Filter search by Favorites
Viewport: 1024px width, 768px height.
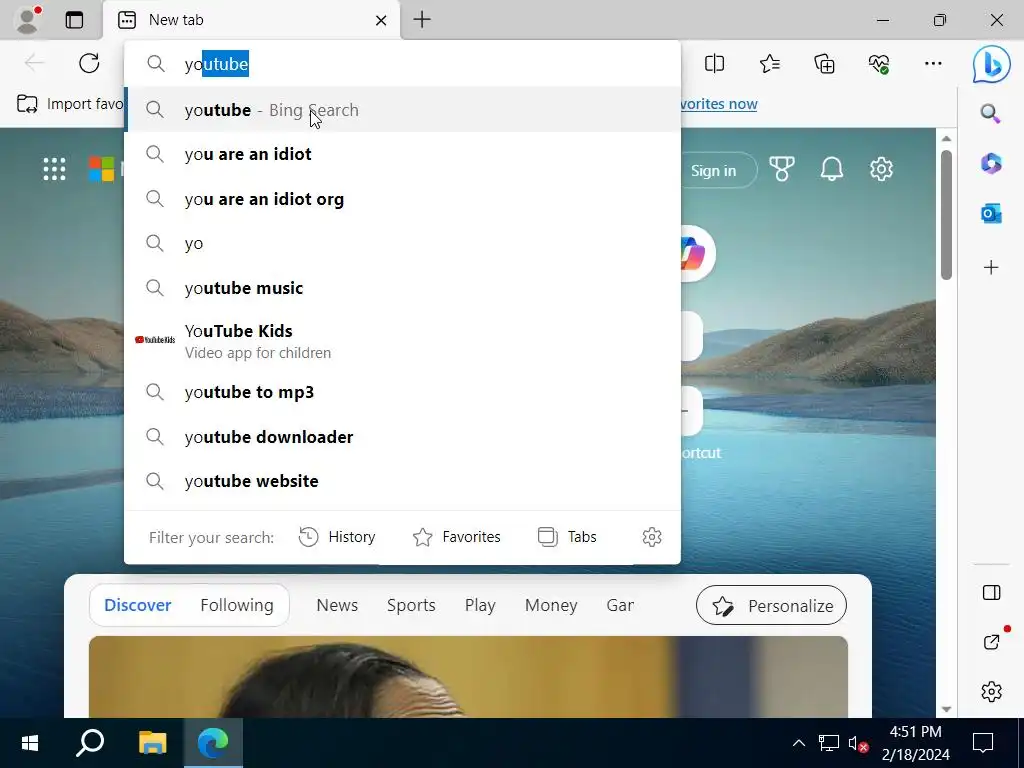click(x=456, y=537)
